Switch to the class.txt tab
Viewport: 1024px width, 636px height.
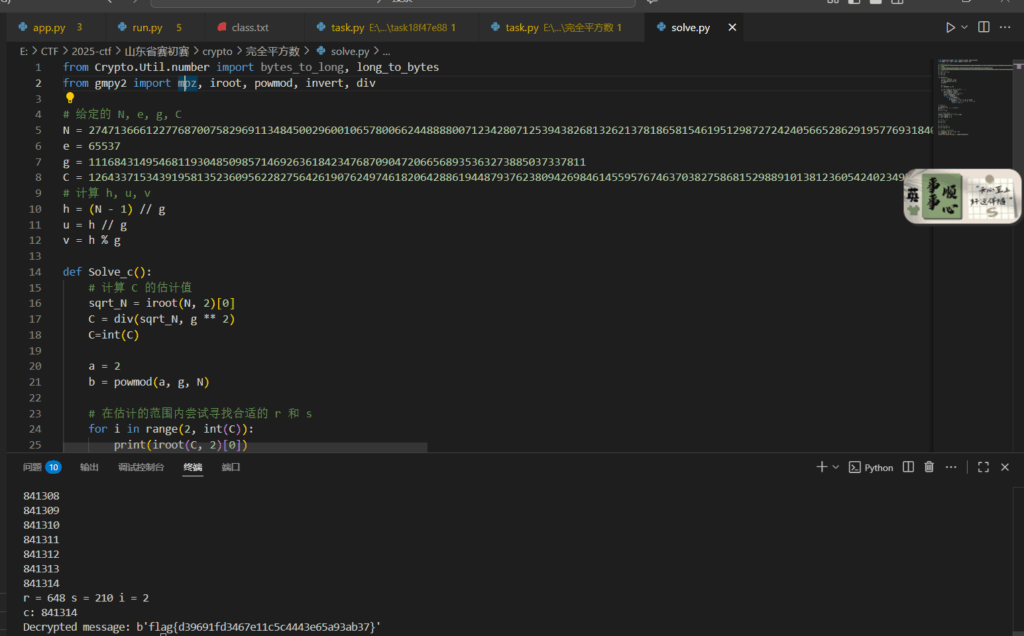pyautogui.click(x=250, y=27)
